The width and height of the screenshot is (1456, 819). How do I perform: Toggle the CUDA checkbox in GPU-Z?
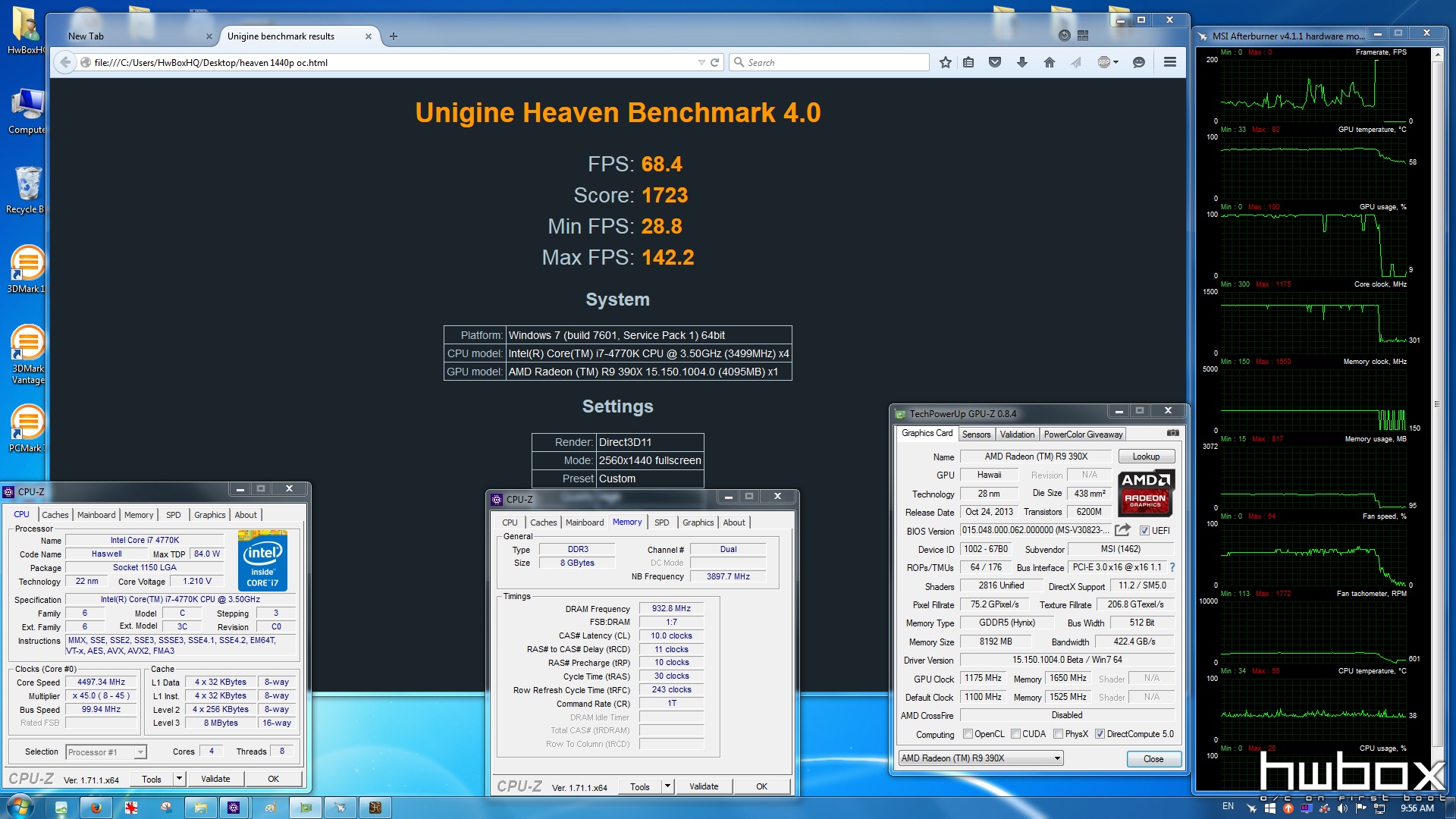[1015, 734]
